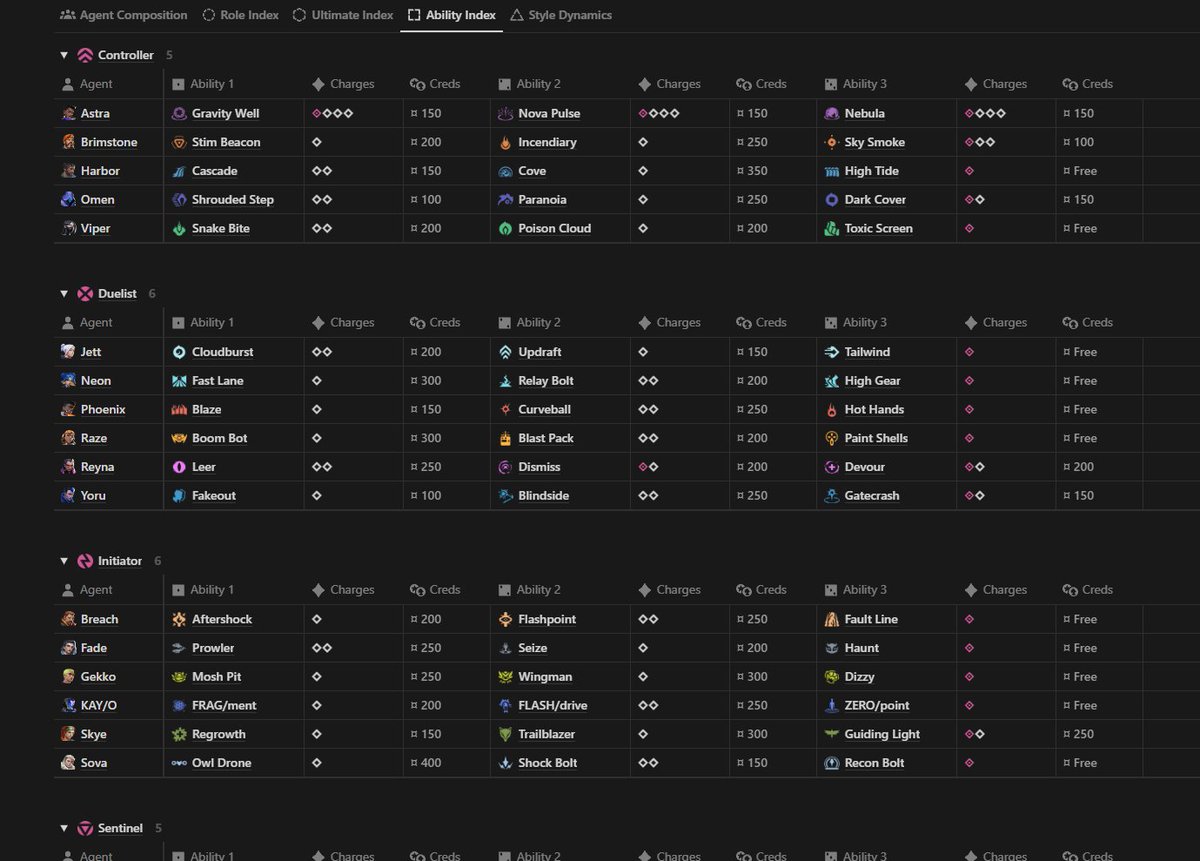Open the Role Index tab

point(240,15)
